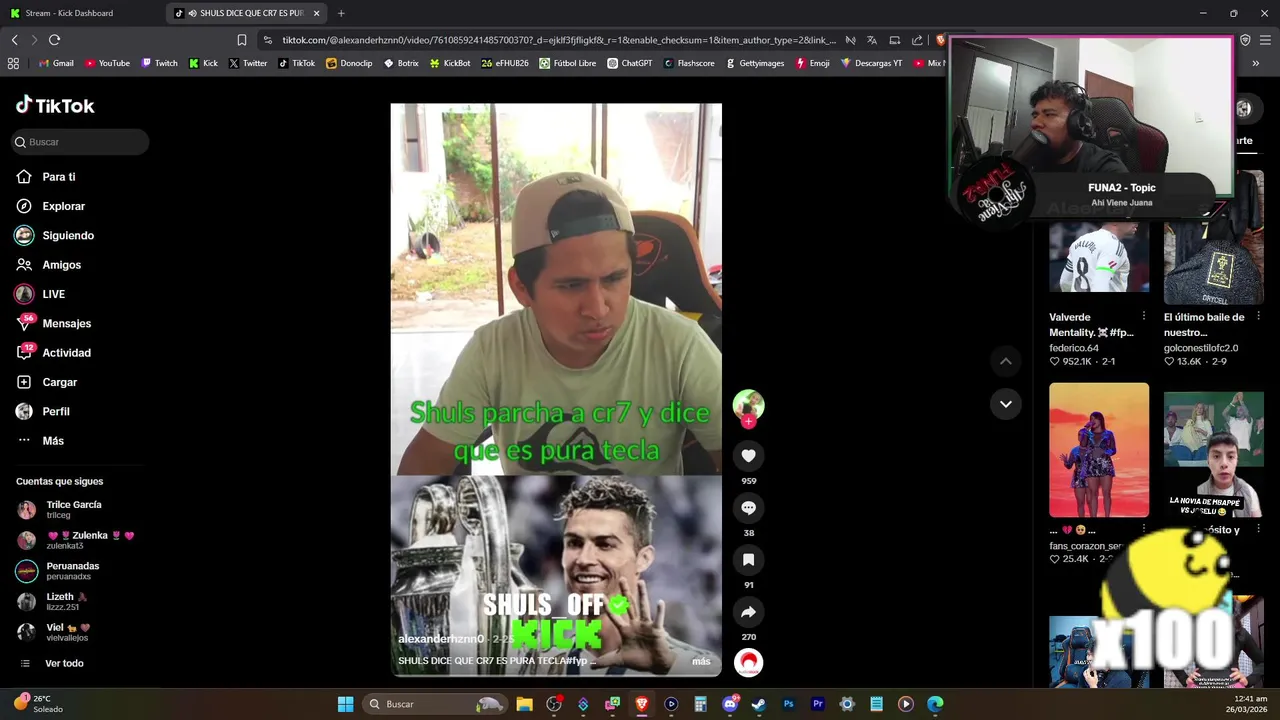The image size is (1280, 720).
Task: Open Amigos section
Action: pyautogui.click(x=61, y=265)
